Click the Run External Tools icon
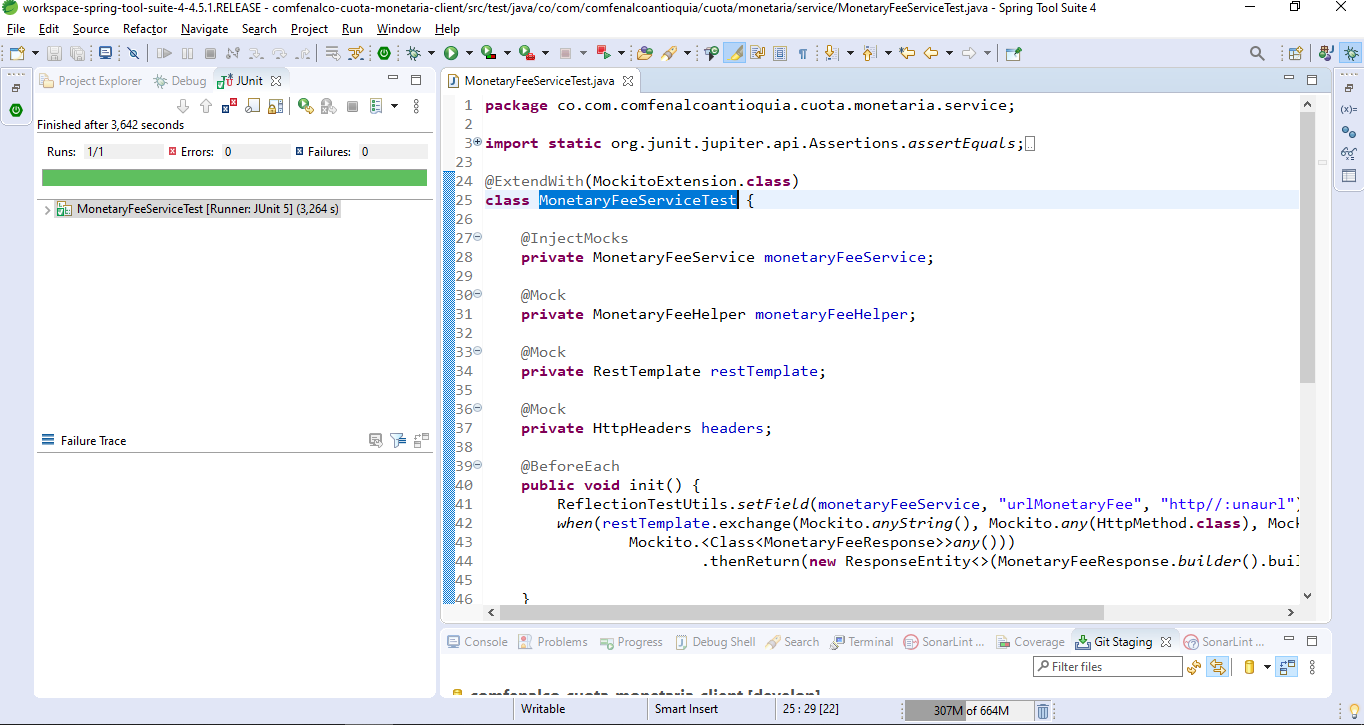1364x725 pixels. click(527, 53)
